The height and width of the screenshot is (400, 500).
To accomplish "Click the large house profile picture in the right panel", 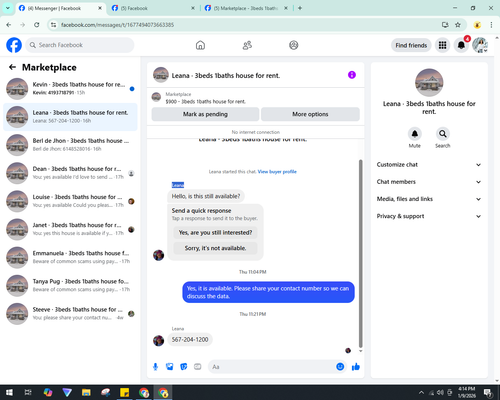I will click(429, 83).
